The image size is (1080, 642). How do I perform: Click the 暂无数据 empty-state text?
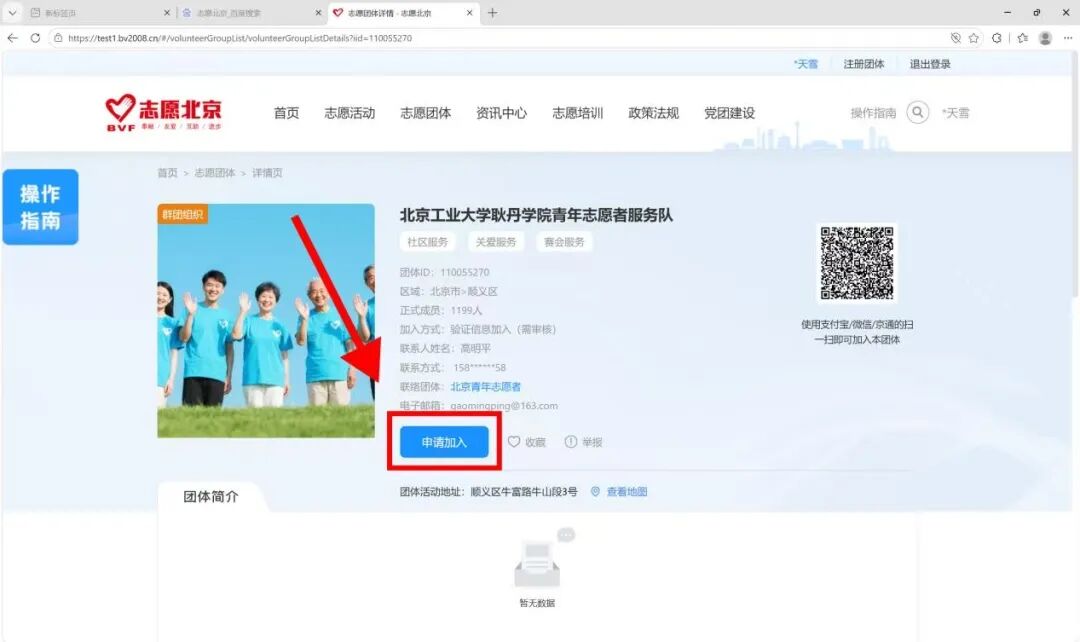coord(537,603)
